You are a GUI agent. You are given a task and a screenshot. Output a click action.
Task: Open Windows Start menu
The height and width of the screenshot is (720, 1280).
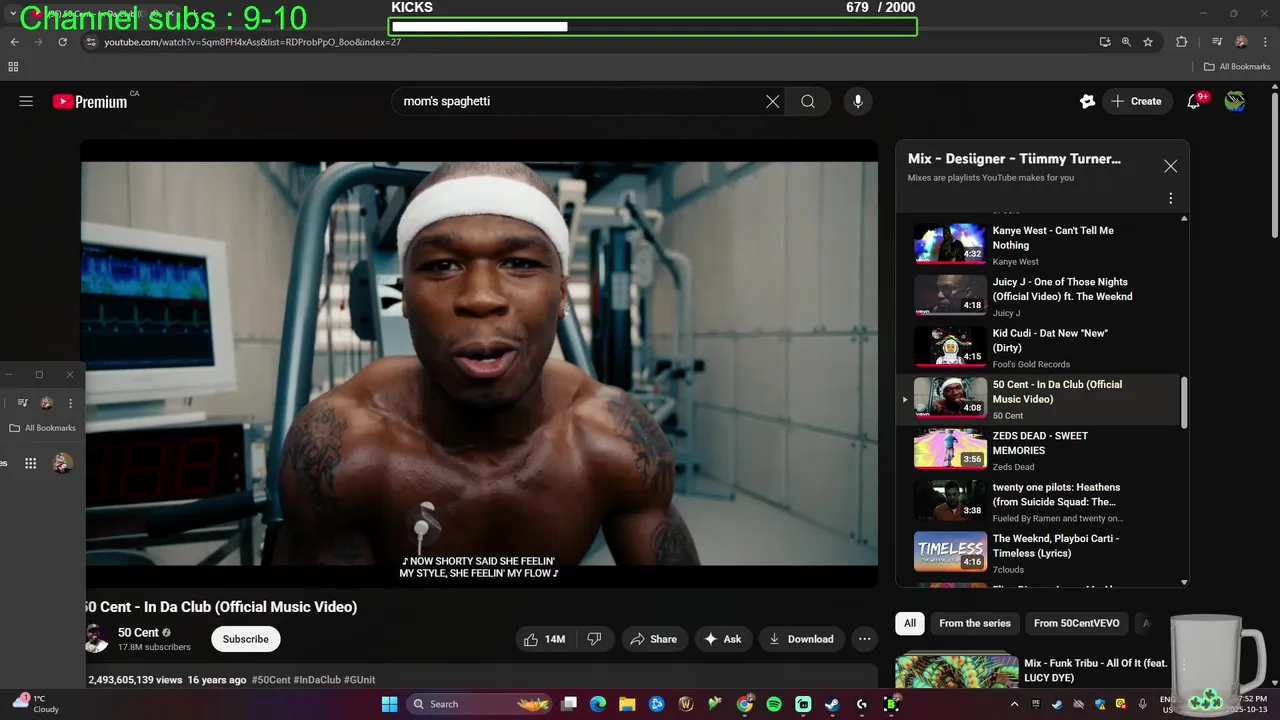click(x=390, y=704)
